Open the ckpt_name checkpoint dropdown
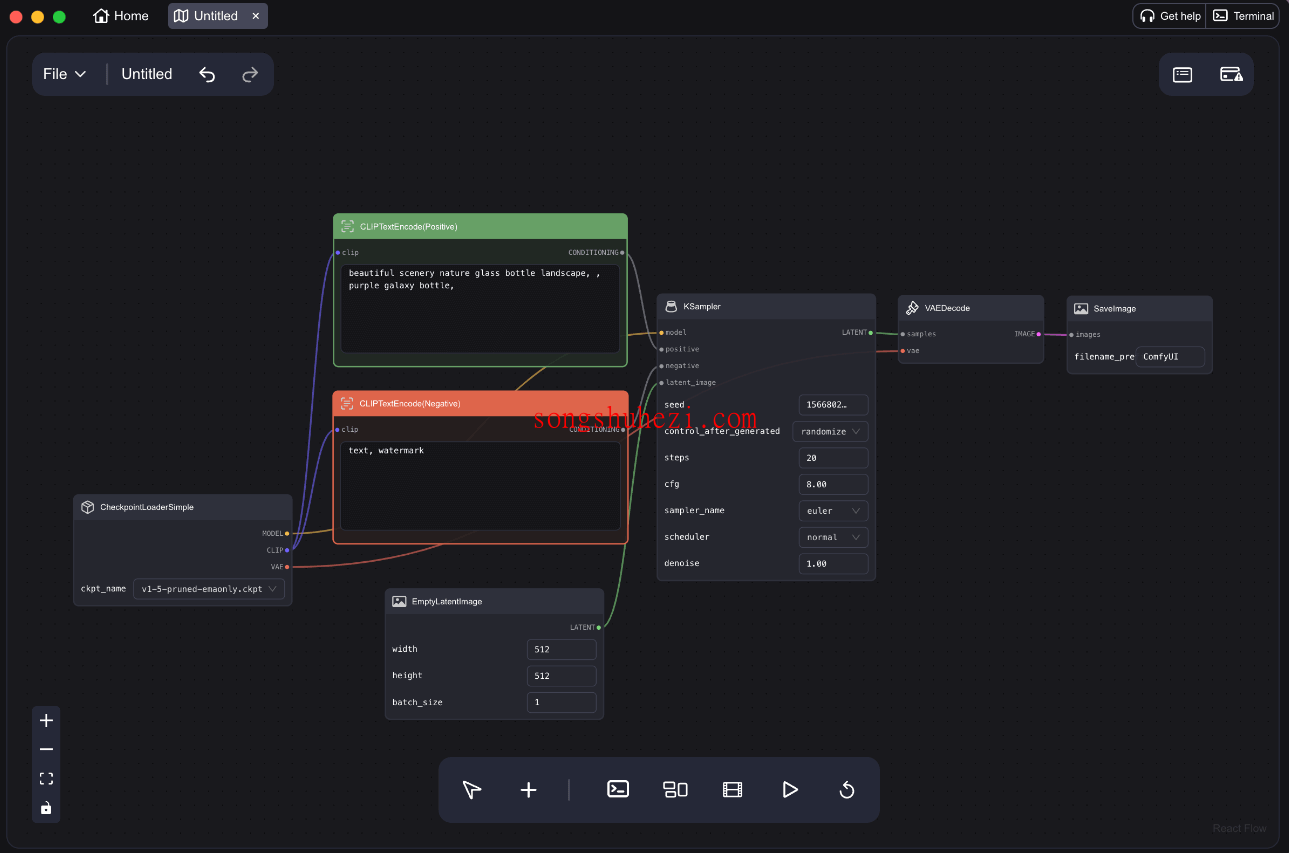This screenshot has width=1289, height=853. point(209,589)
